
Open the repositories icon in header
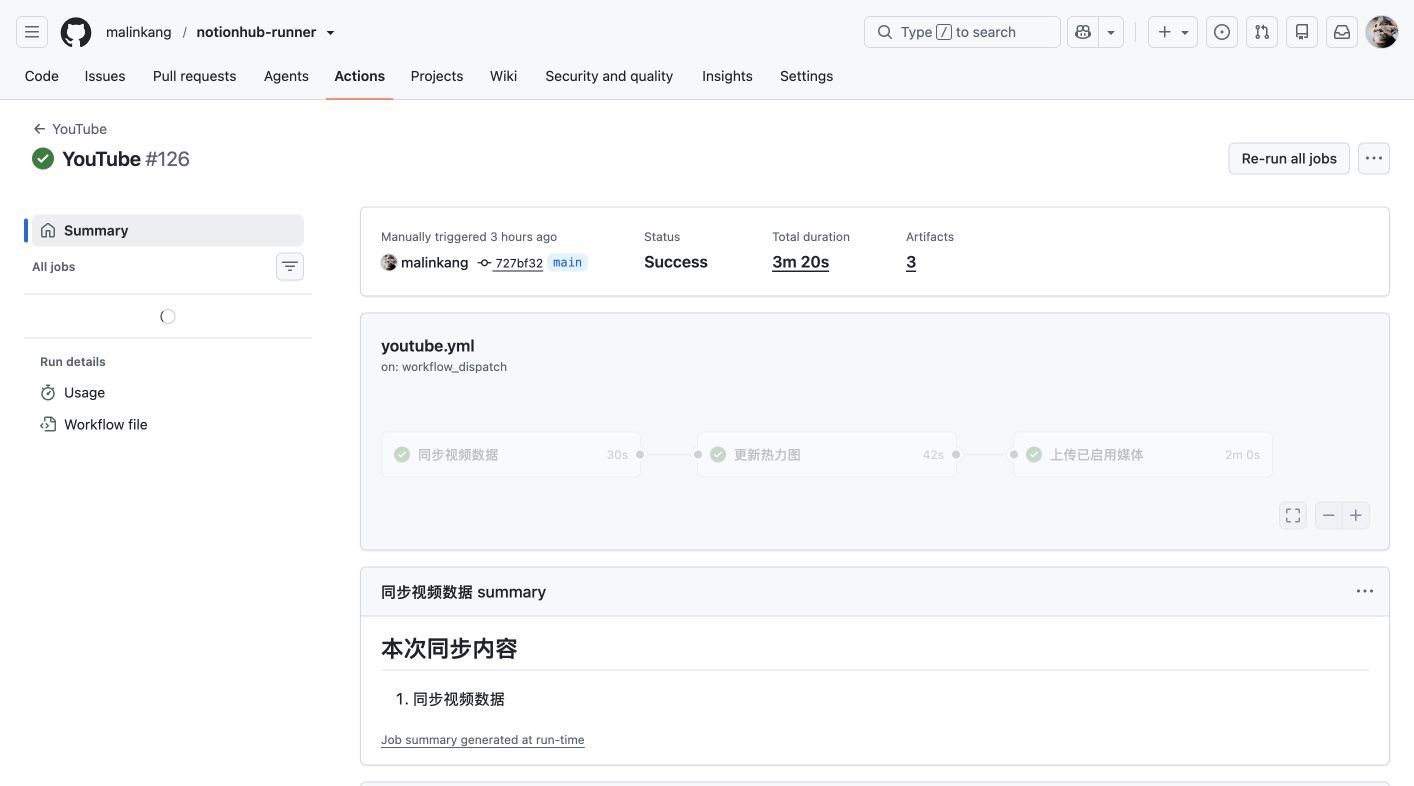tap(1302, 32)
